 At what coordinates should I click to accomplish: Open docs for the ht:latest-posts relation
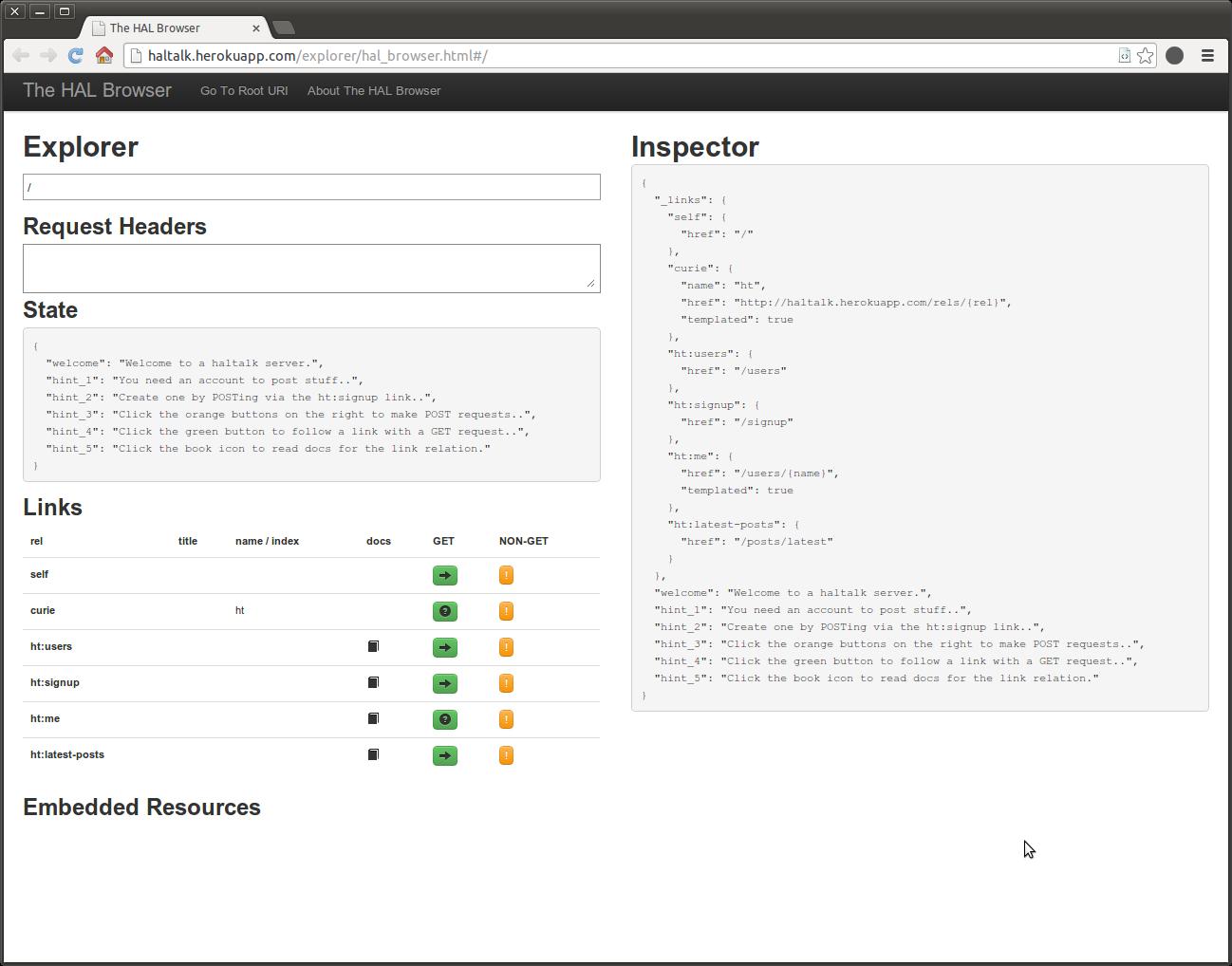(372, 754)
